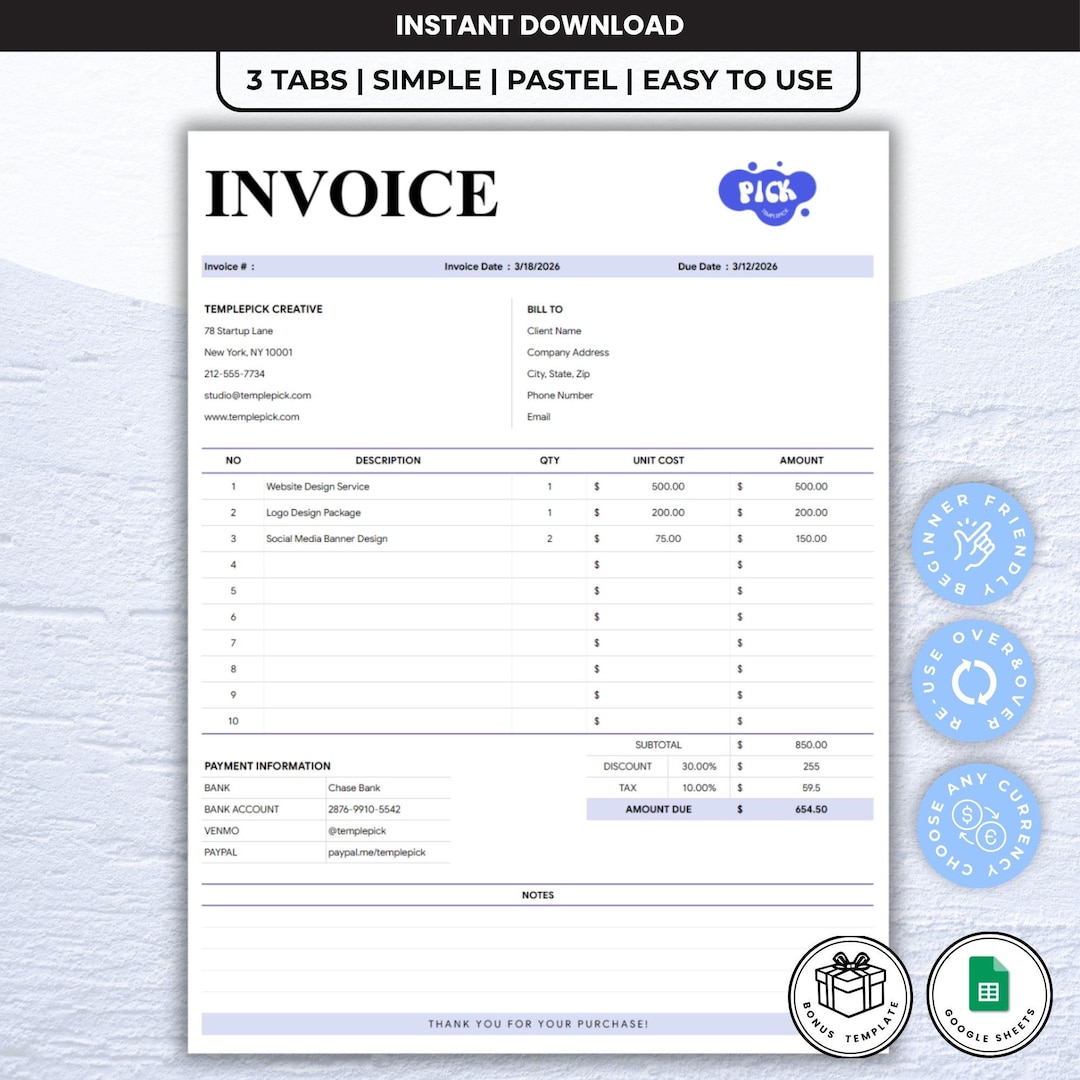Click the Choose Any Currency badge
This screenshot has height=1080, width=1080.
[978, 826]
